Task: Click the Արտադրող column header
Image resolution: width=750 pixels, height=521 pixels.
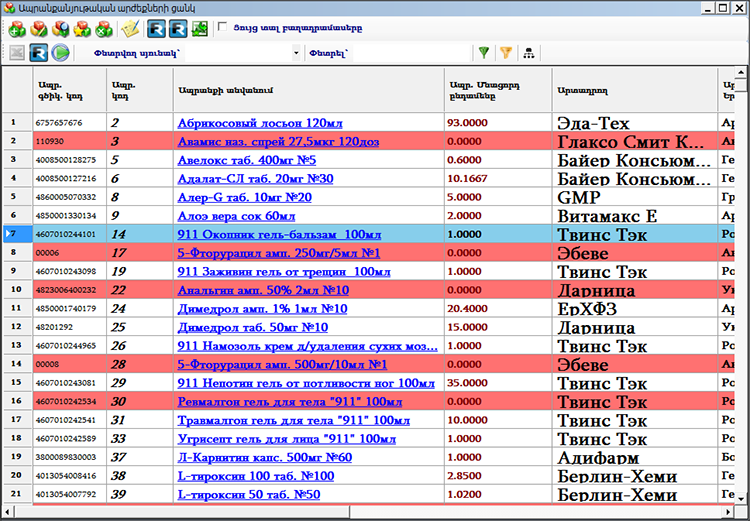Action: (635, 90)
